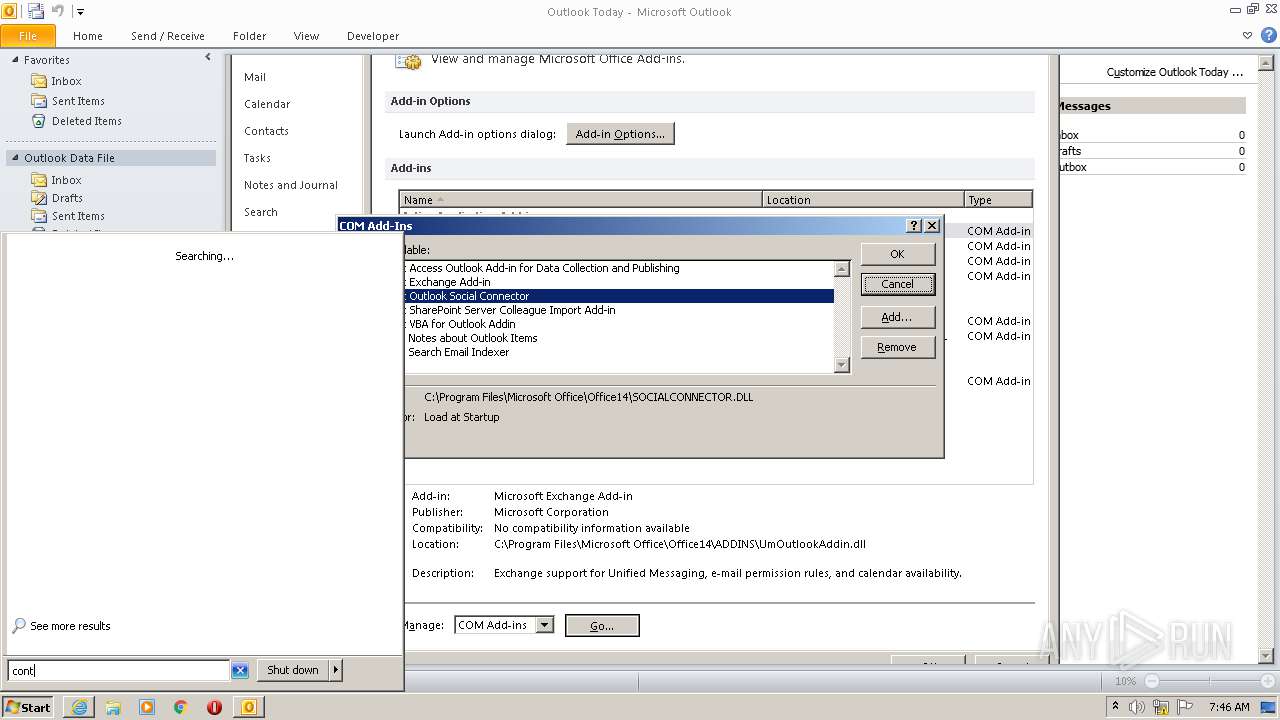This screenshot has width=1280, height=720.
Task: Click add-ins list scrollbar down arrow
Action: tap(842, 365)
